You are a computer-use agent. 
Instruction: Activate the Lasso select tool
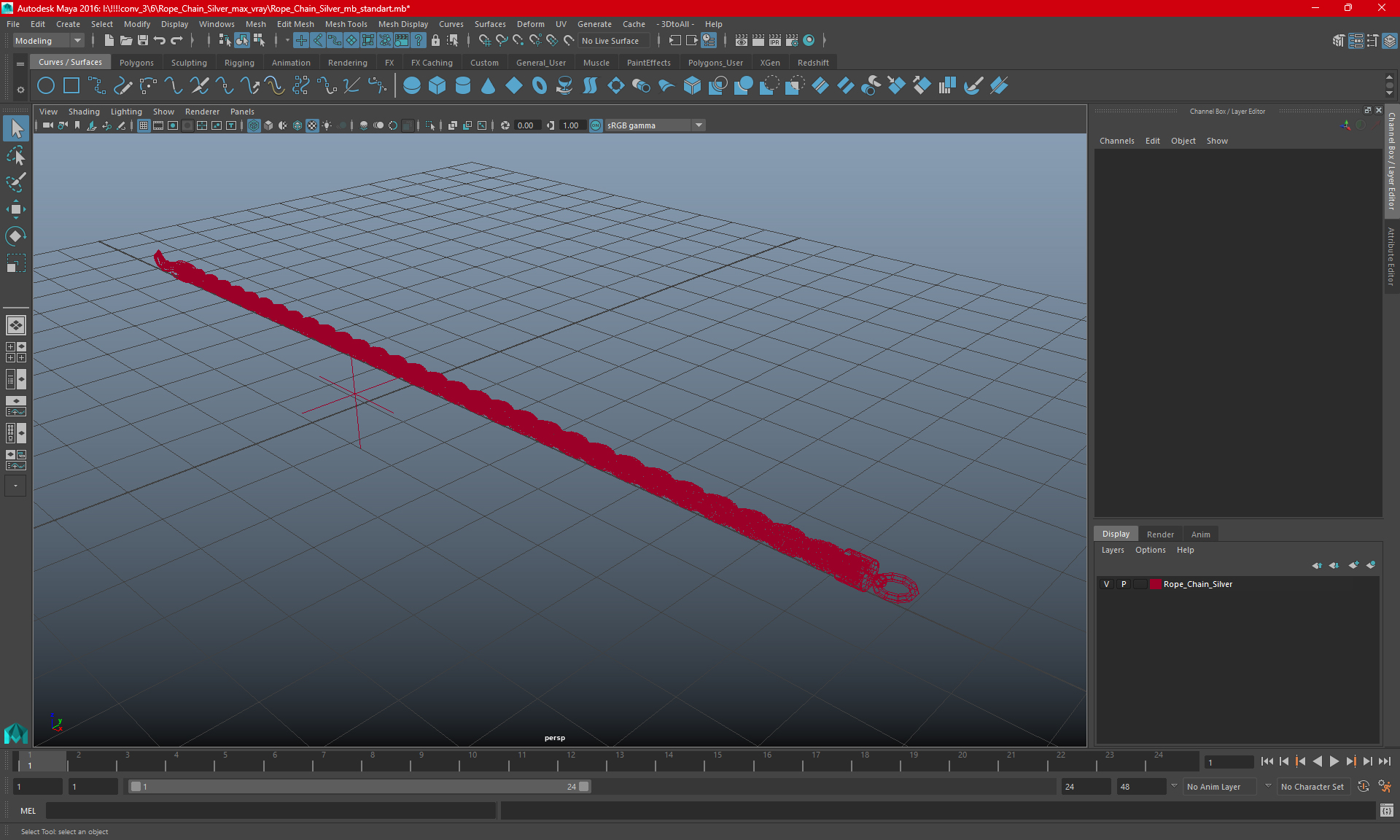click(x=15, y=156)
